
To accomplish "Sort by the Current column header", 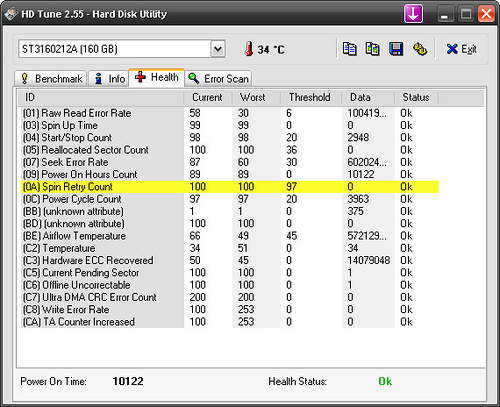I will click(x=207, y=97).
